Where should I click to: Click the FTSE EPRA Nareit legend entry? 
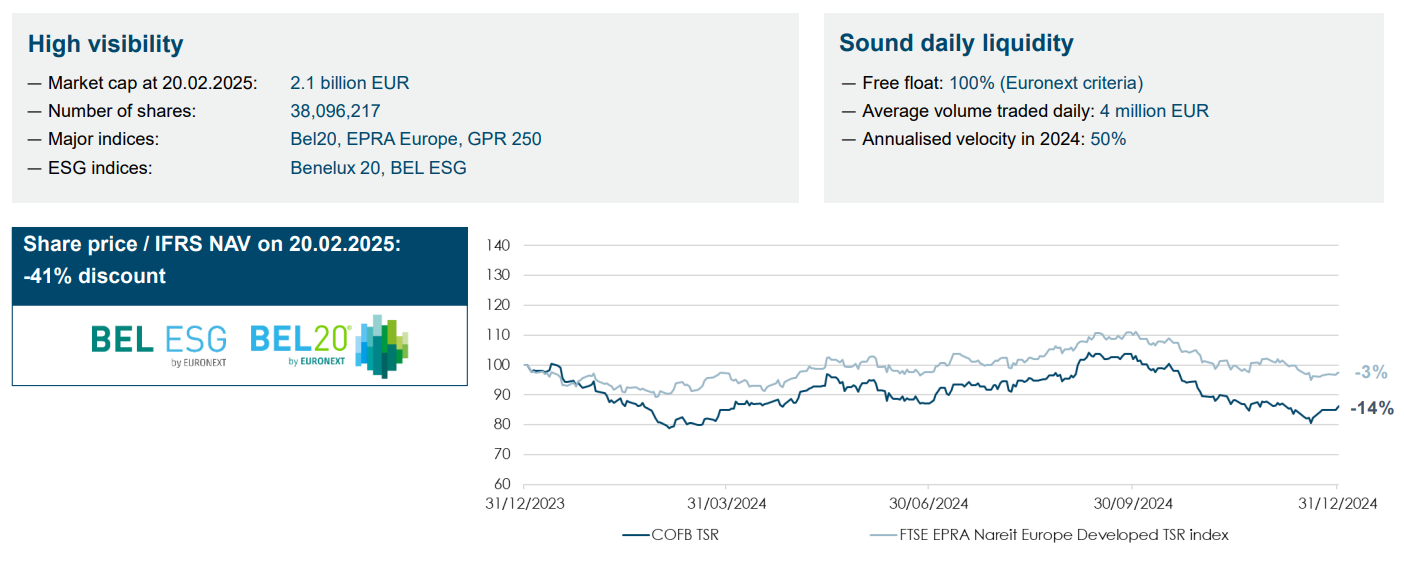pos(1049,535)
